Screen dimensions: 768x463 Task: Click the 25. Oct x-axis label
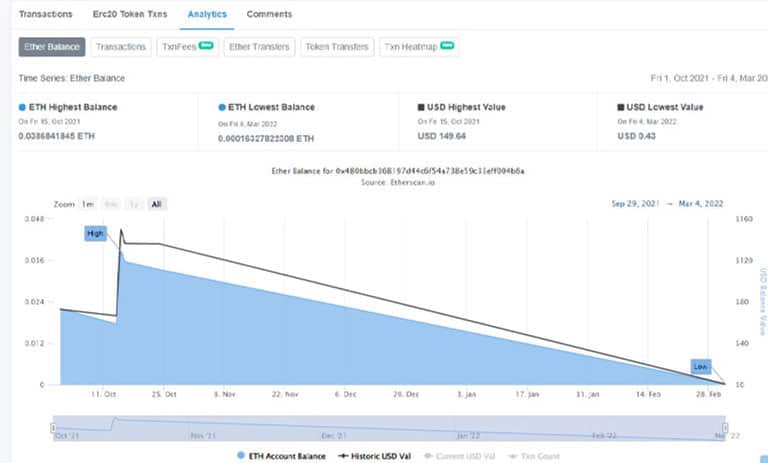coord(164,394)
